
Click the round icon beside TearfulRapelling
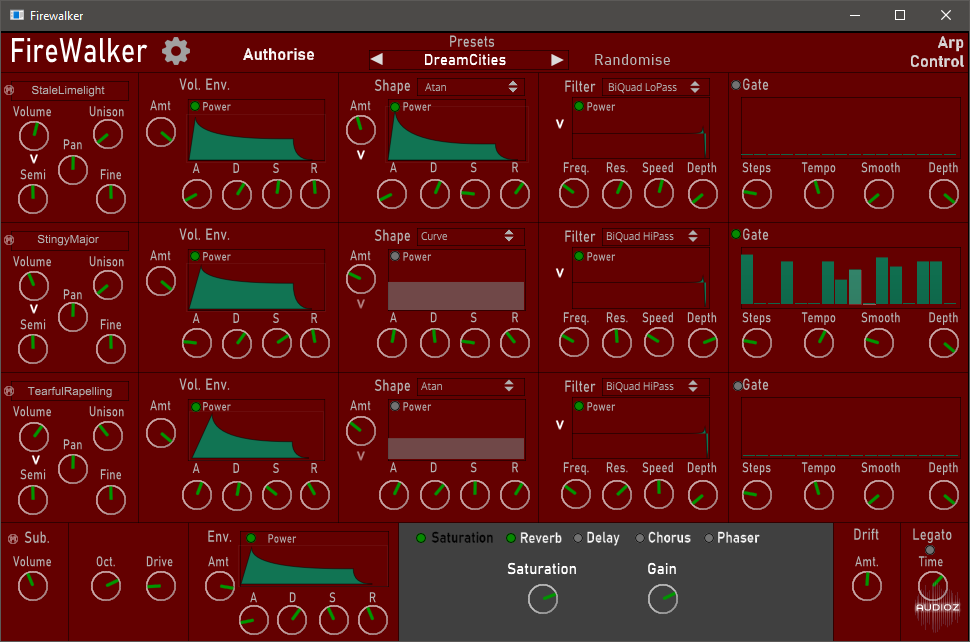(x=9, y=390)
